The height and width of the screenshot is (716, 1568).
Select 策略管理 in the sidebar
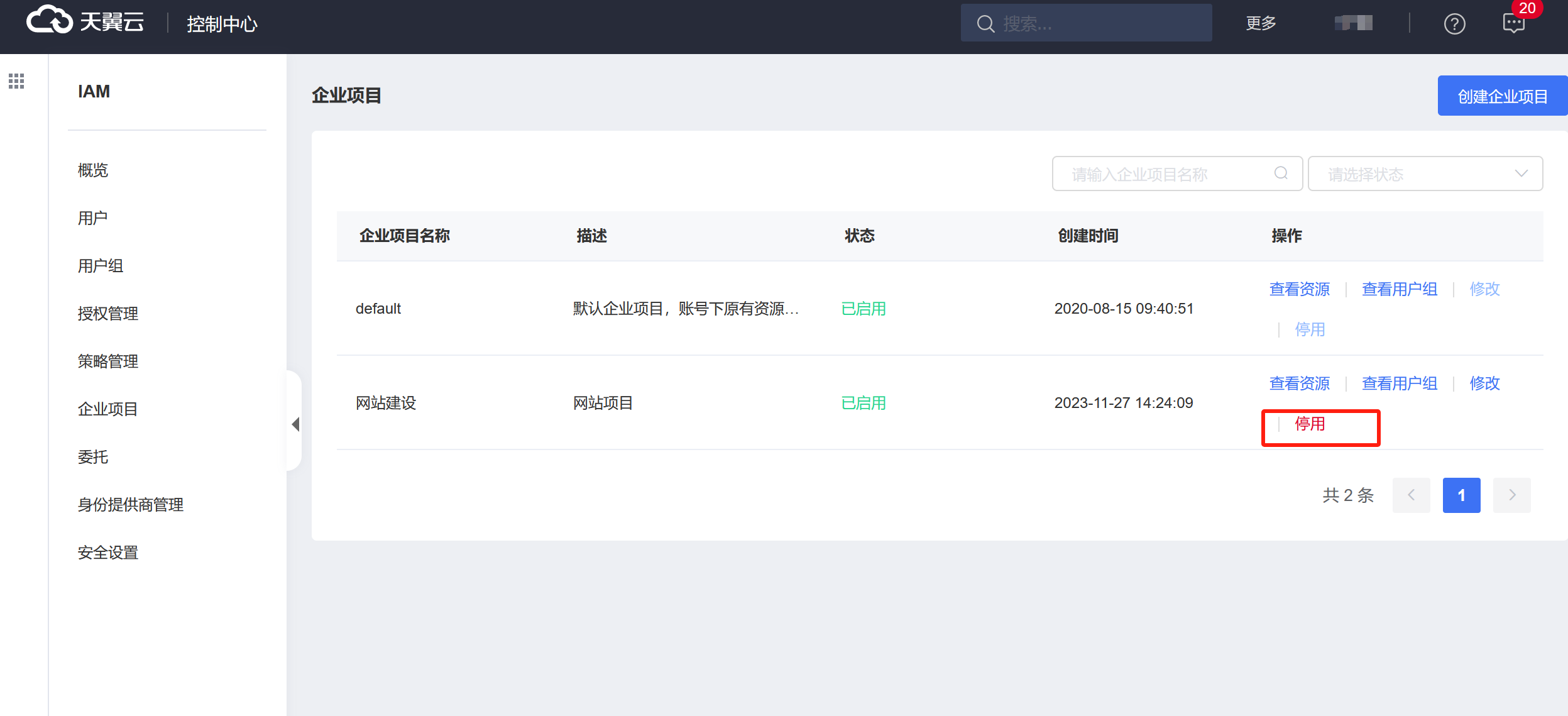tap(108, 361)
